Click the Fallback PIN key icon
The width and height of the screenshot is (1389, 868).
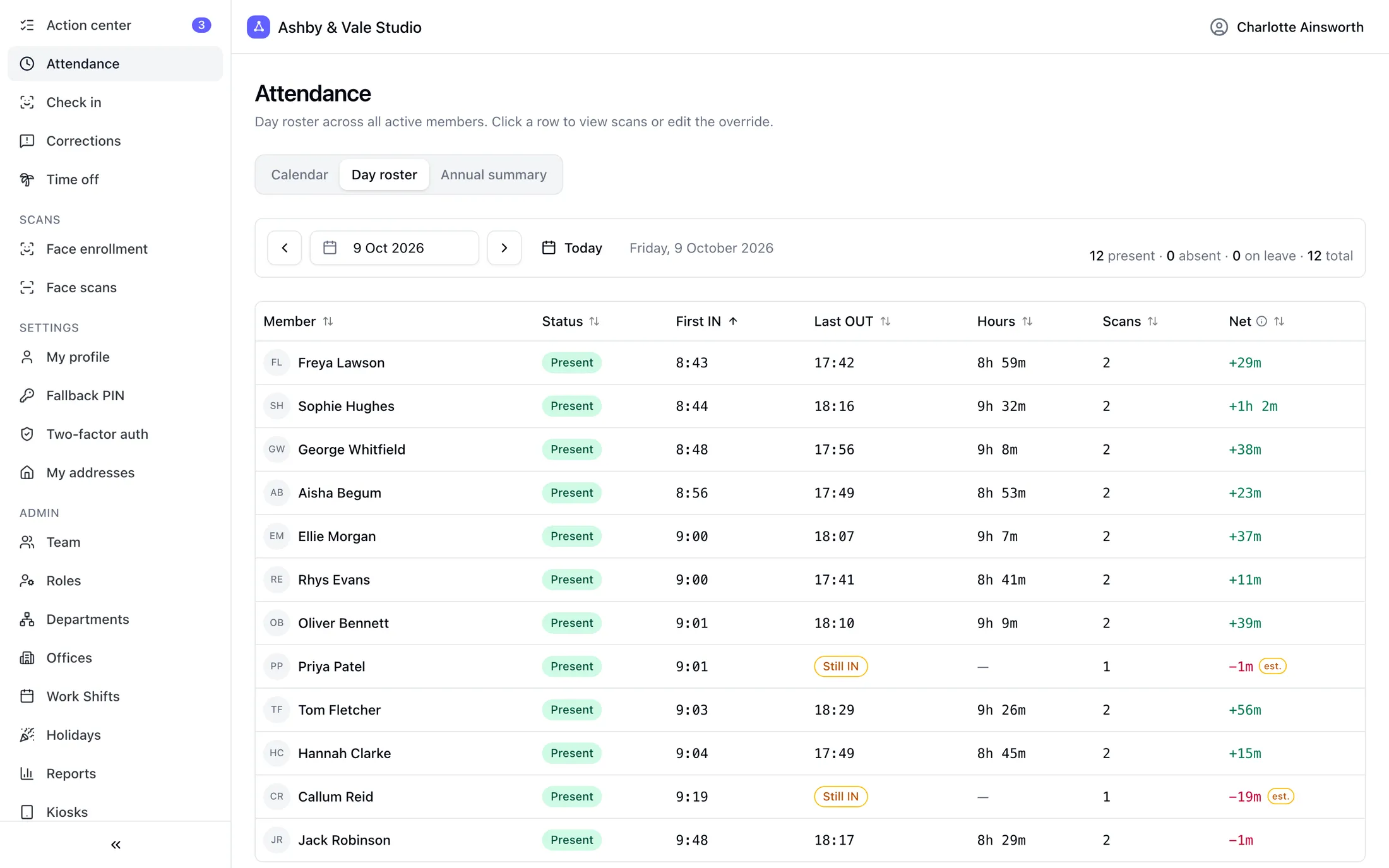point(27,395)
